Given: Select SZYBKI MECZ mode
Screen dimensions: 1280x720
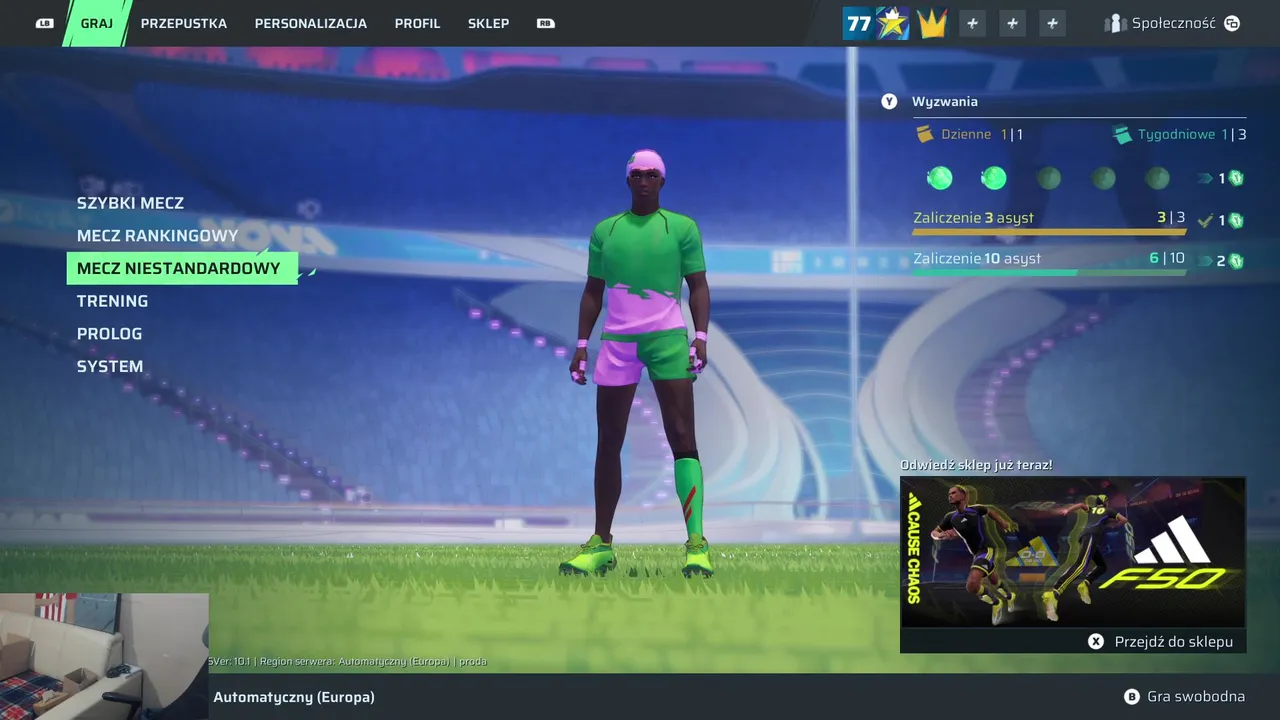Looking at the screenshot, I should [x=130, y=203].
